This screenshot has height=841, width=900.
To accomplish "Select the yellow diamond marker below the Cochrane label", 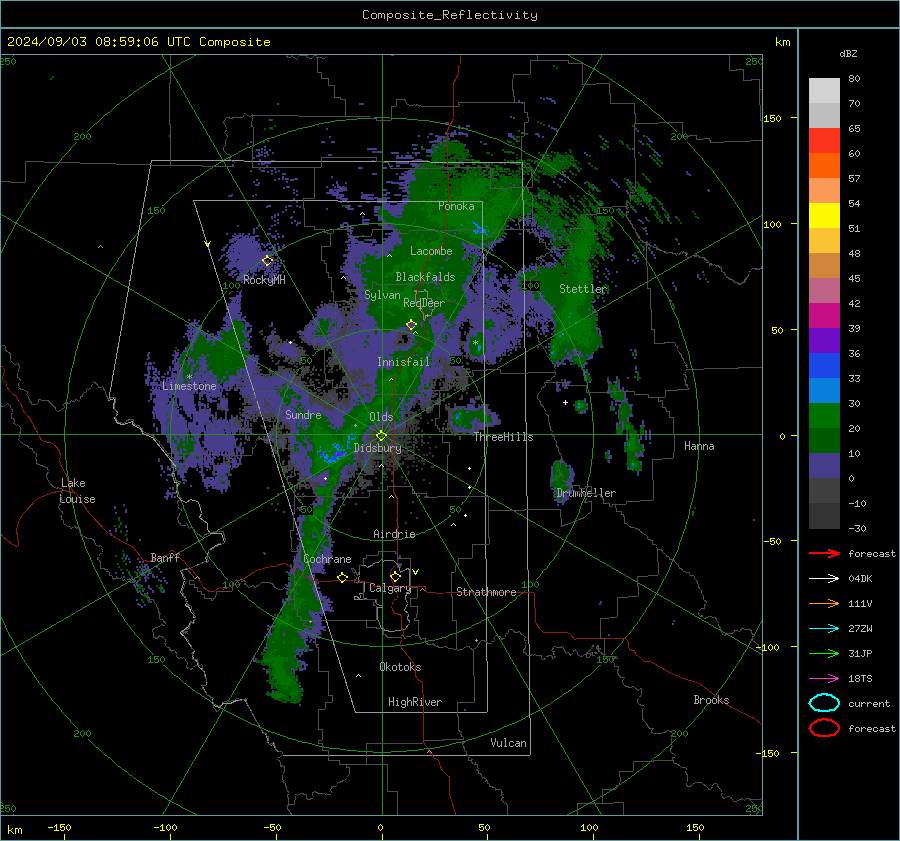I will click(x=343, y=577).
